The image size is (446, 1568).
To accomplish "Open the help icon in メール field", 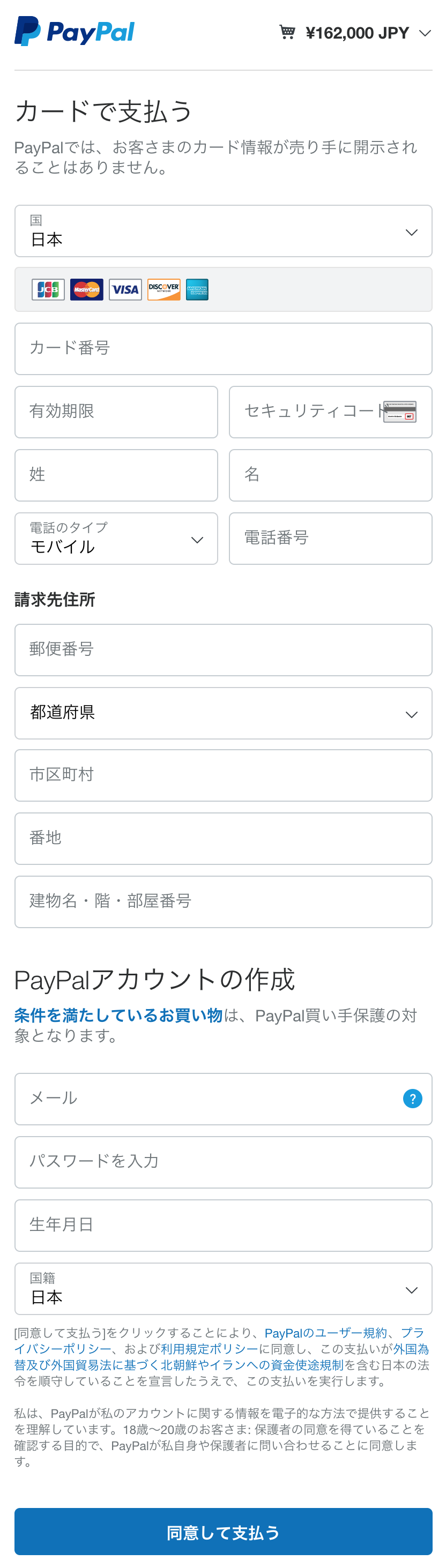I will coord(412,1099).
